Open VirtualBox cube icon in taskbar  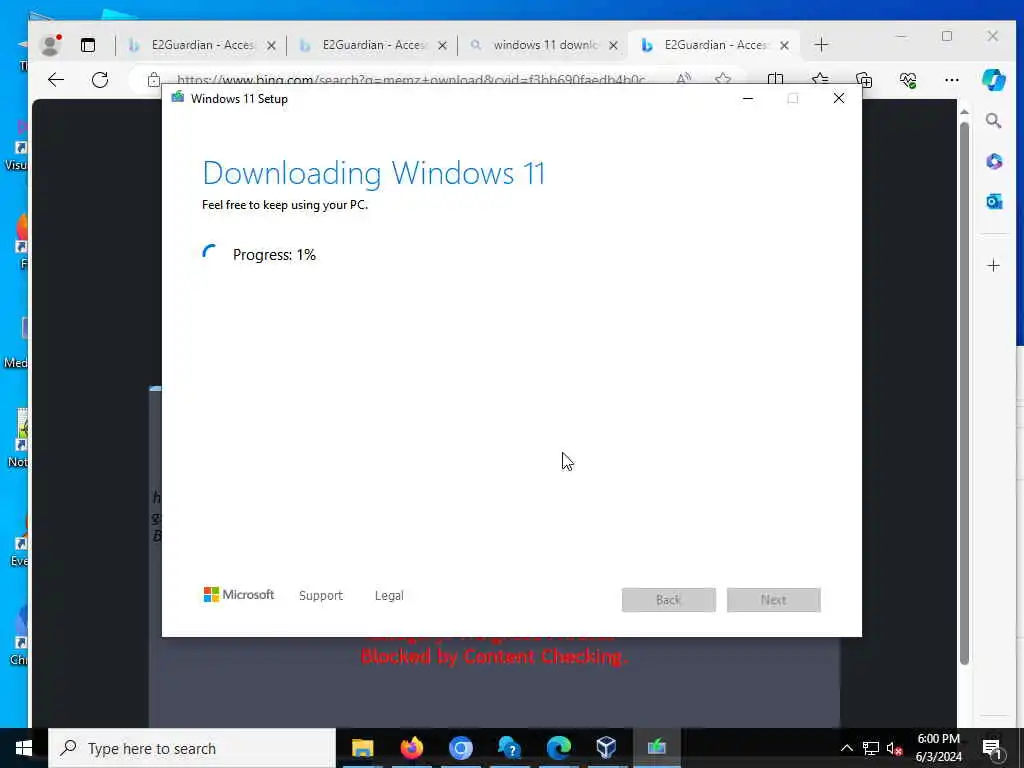tap(607, 748)
